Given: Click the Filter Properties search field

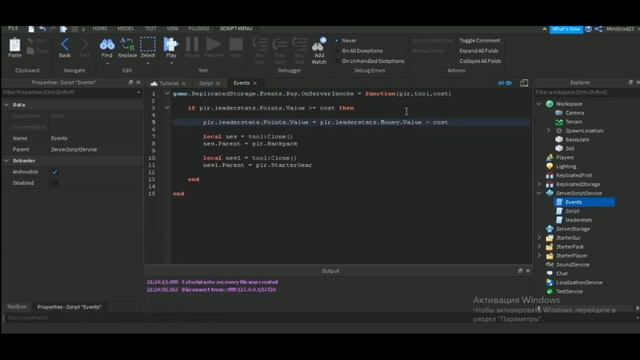Looking at the screenshot, I should (71, 93).
